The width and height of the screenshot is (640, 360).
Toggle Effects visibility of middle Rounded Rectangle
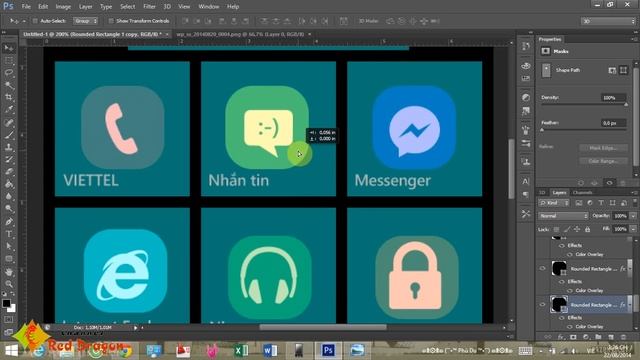click(x=562, y=282)
